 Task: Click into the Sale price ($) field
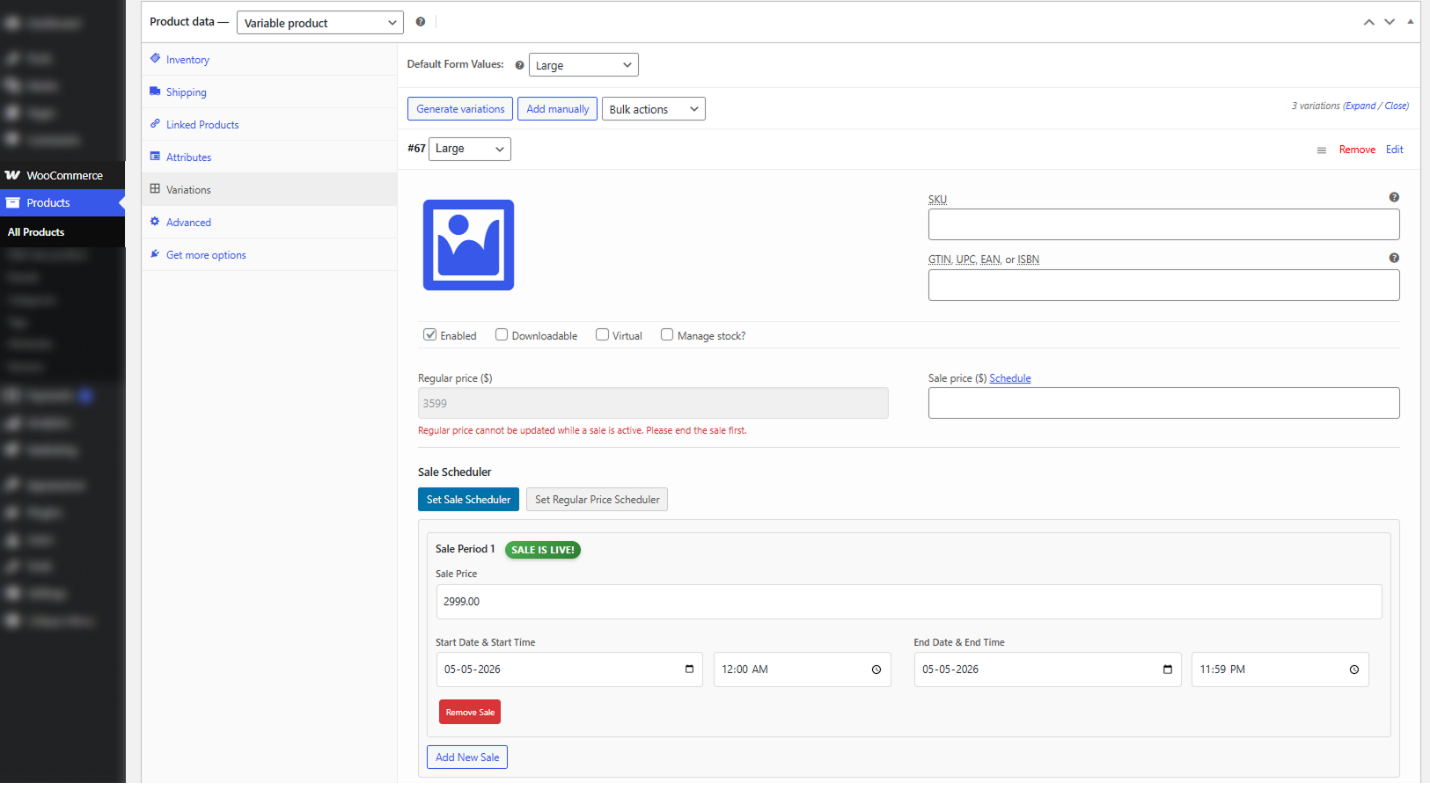[x=1163, y=403]
